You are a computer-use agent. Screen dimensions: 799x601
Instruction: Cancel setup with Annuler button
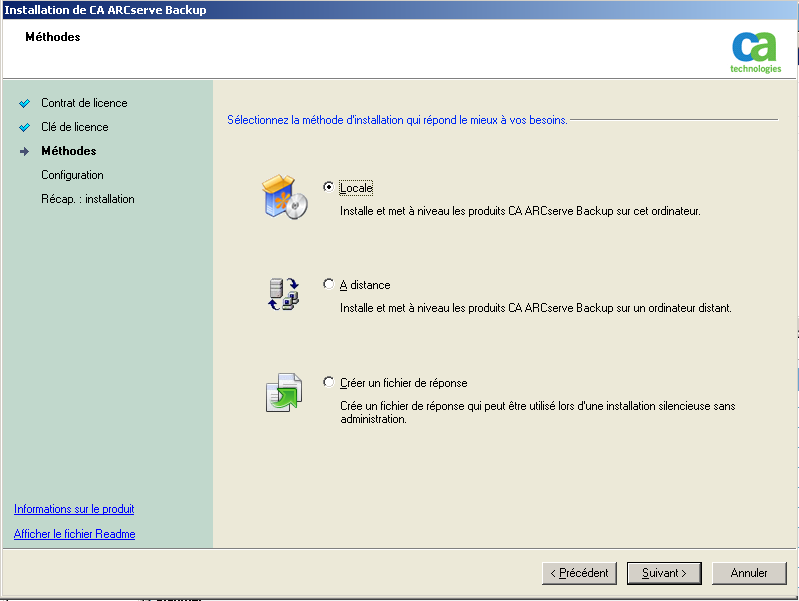[x=749, y=573]
